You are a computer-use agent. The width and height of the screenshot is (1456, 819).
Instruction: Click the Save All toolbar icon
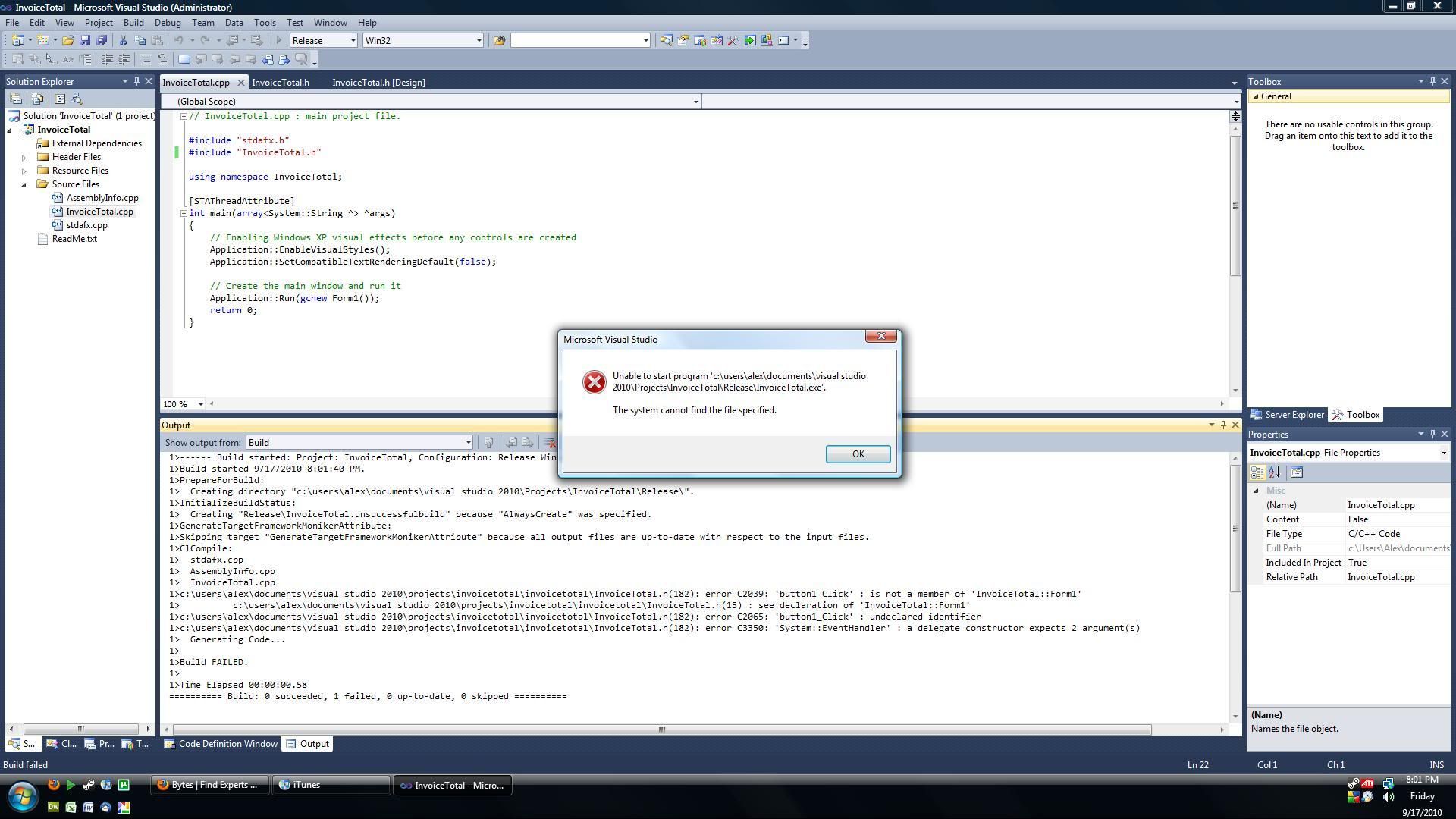(x=102, y=41)
